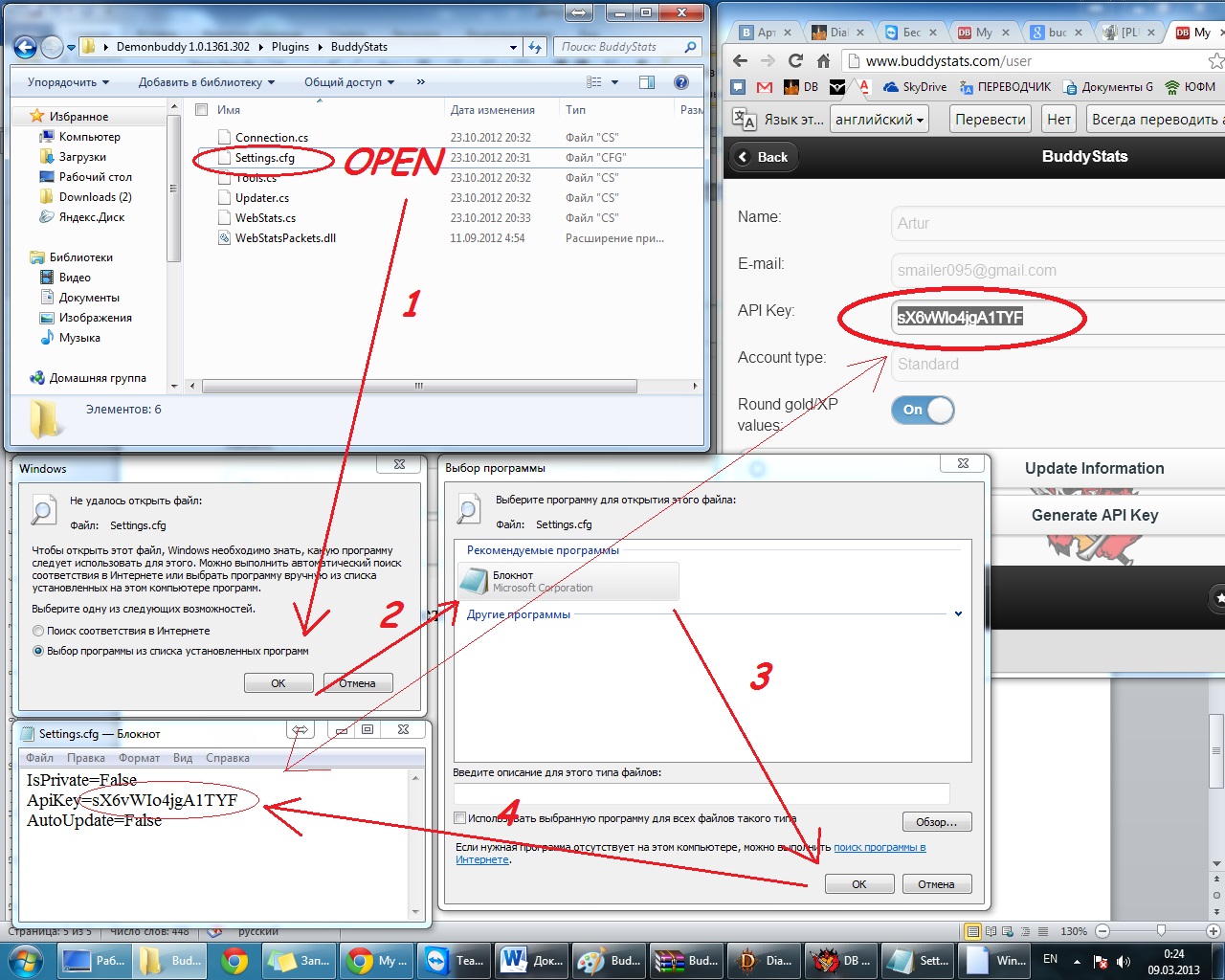Click Chrome's reload page icon

[795, 60]
